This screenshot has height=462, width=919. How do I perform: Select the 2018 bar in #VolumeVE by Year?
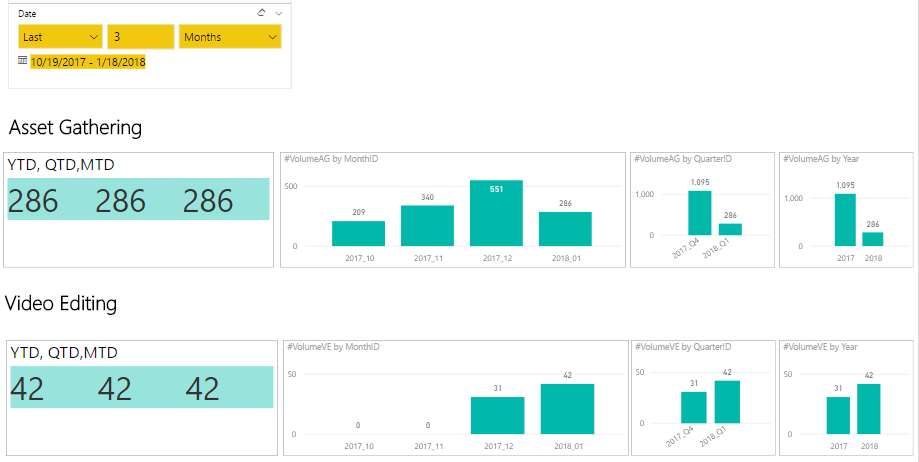coord(869,409)
